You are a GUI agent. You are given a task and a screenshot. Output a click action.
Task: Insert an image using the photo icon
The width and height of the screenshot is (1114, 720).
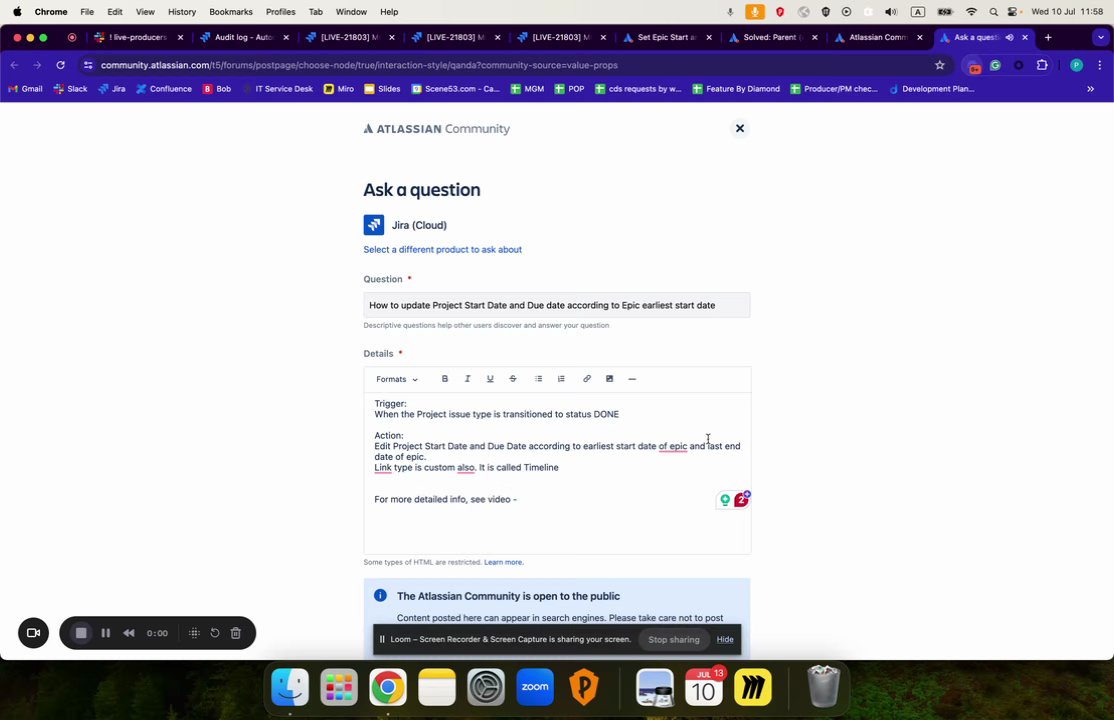[x=610, y=379]
